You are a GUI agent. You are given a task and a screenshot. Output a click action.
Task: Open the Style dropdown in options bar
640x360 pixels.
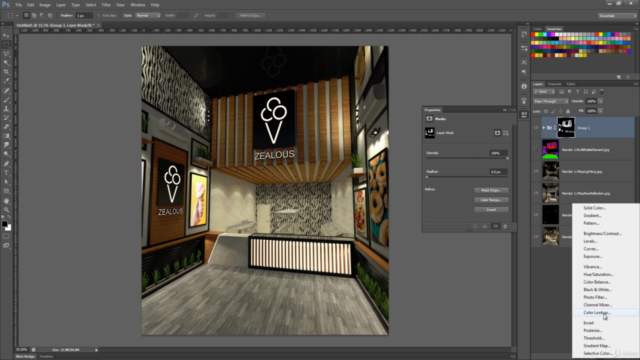(148, 16)
